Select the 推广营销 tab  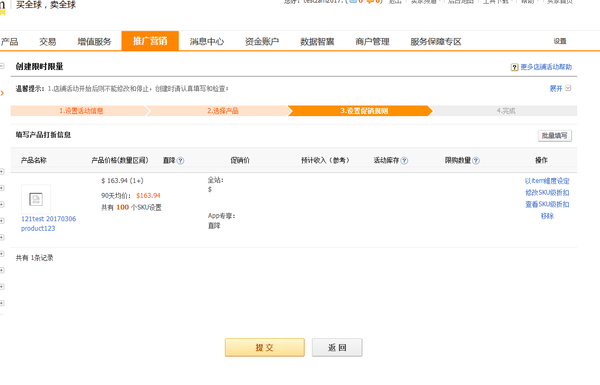coord(150,41)
